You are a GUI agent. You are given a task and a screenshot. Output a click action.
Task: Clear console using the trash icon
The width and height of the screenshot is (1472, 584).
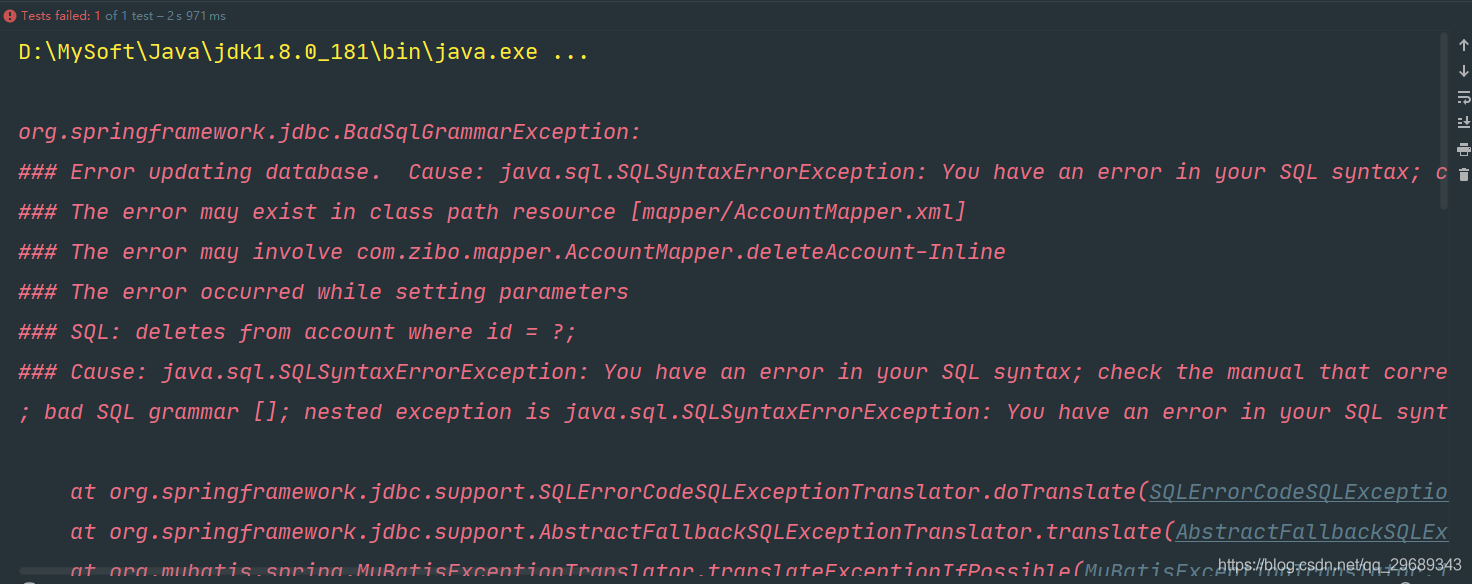click(1463, 175)
